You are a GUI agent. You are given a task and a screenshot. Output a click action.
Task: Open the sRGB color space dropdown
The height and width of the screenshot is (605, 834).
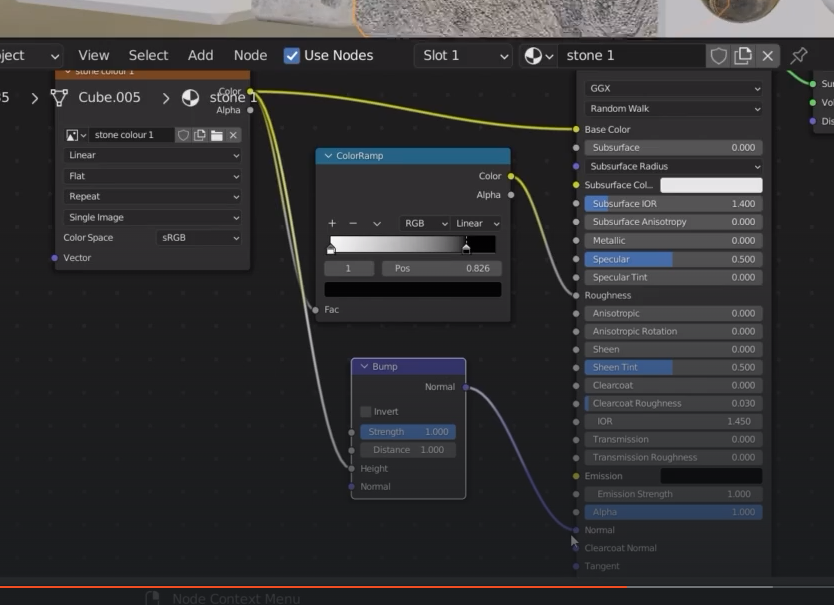click(199, 237)
